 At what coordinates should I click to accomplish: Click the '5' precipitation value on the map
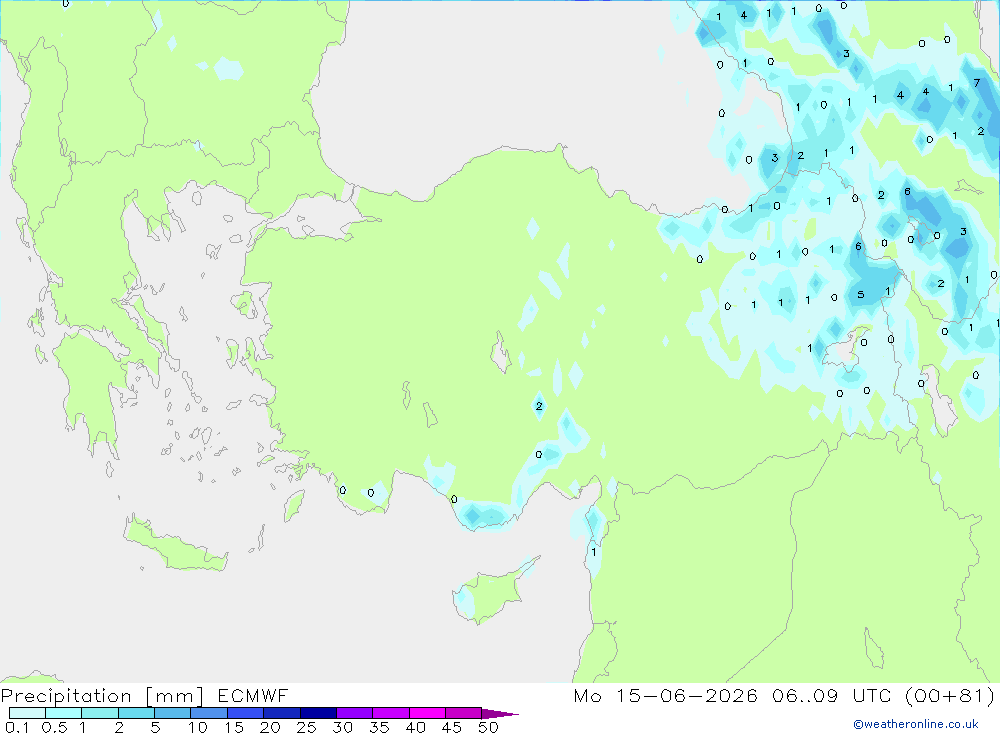pyautogui.click(x=861, y=295)
